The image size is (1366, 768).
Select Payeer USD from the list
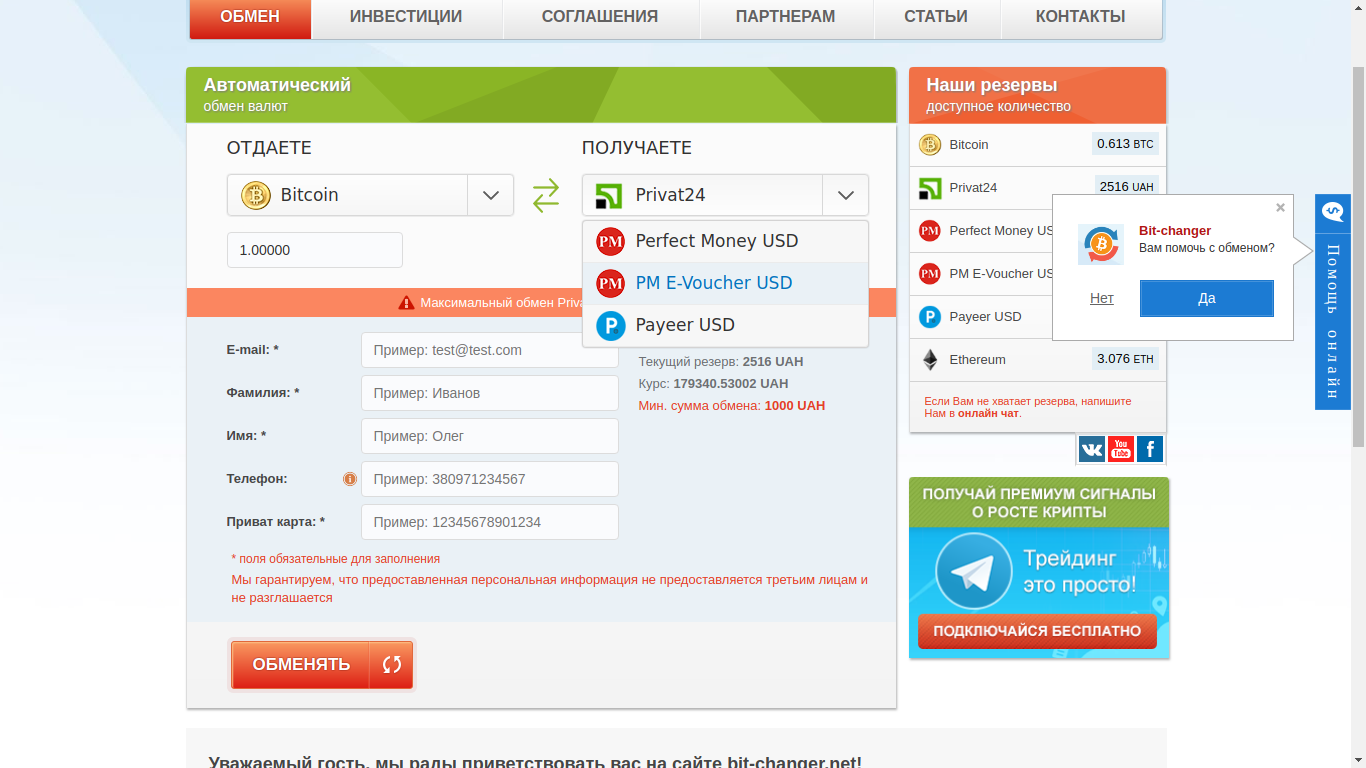tap(725, 325)
